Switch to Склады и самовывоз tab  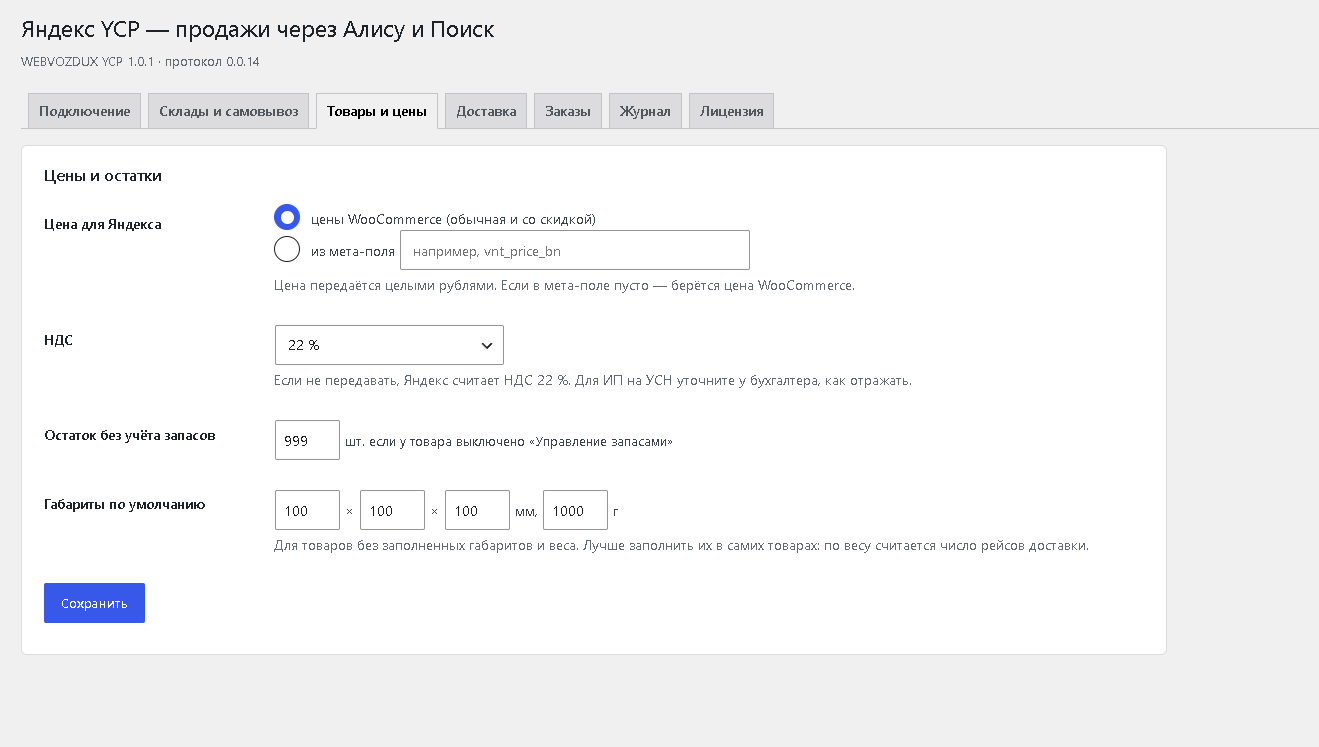[x=229, y=111]
